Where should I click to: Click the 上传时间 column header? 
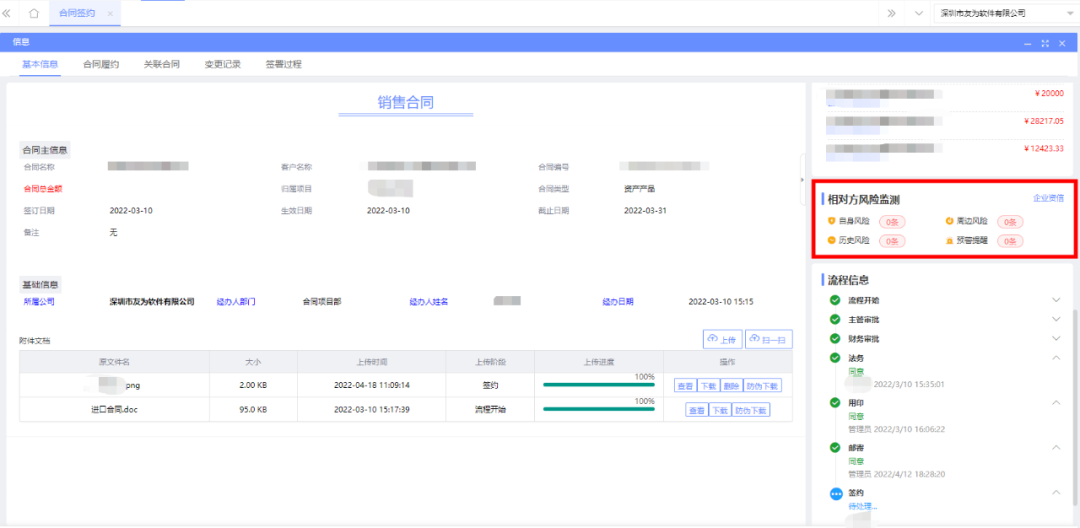tap(372, 361)
